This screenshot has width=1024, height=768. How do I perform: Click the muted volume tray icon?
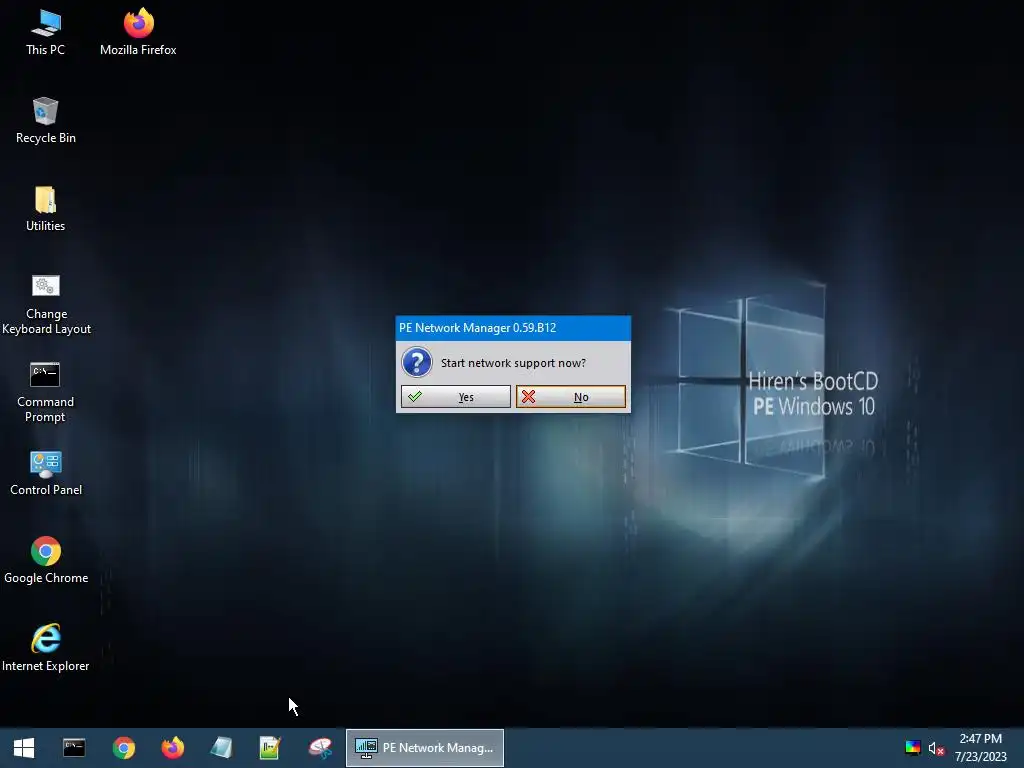pyautogui.click(x=936, y=748)
